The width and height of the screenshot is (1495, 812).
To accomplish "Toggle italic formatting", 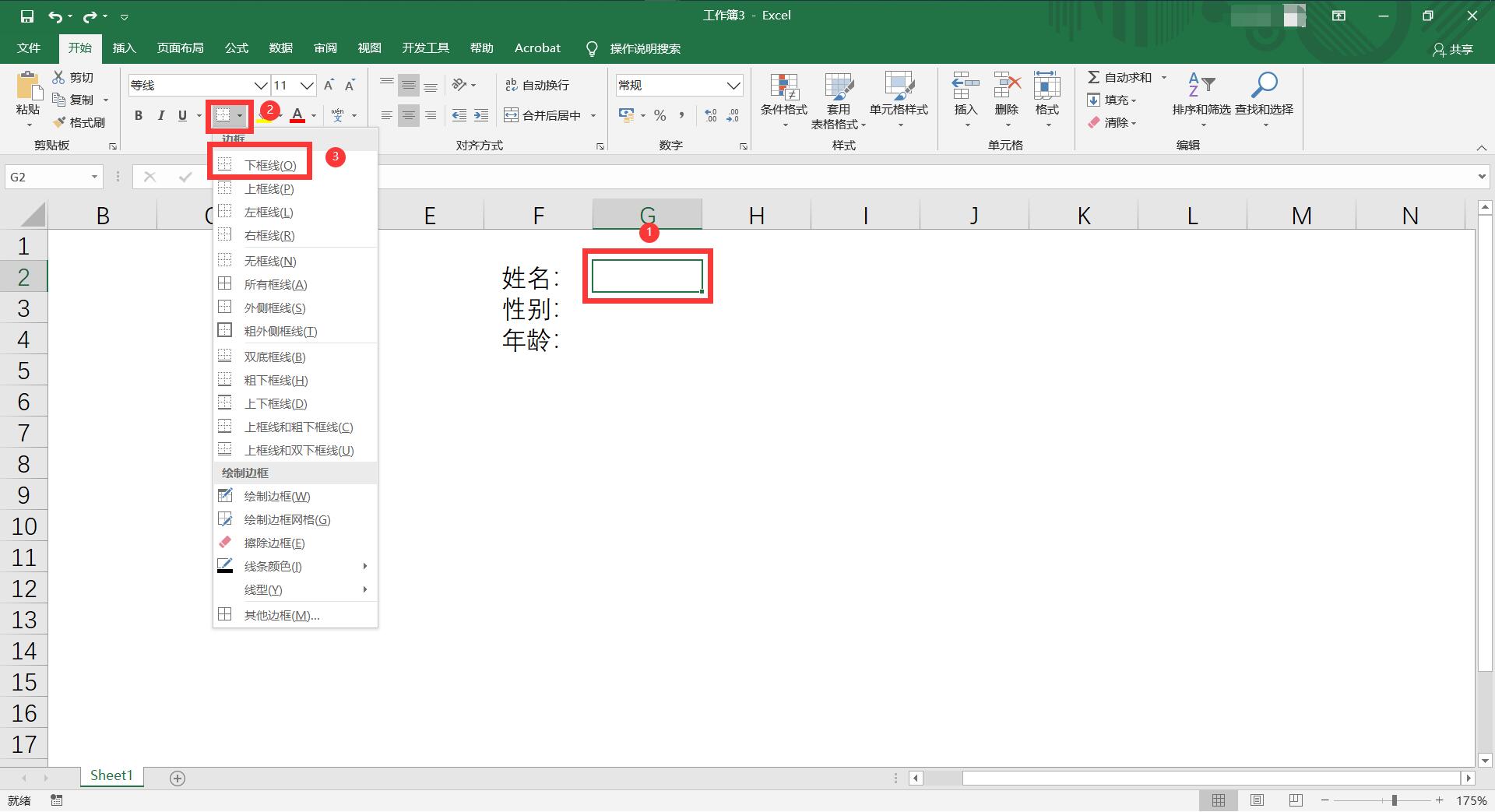I will [x=161, y=115].
